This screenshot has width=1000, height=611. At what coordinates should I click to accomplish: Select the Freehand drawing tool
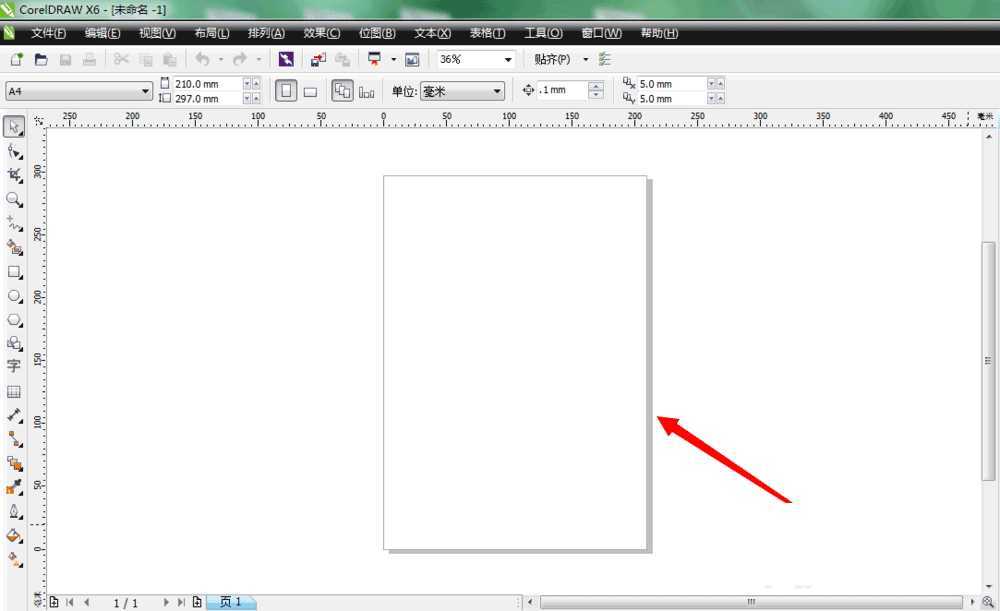click(x=14, y=223)
